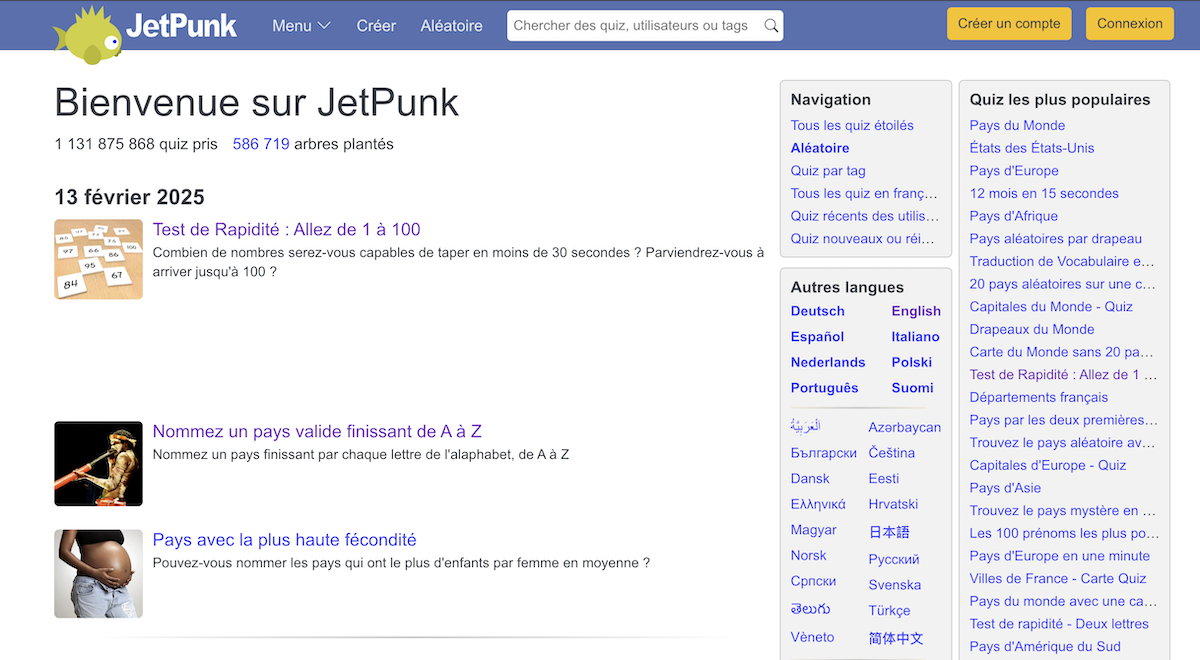Switch language to Polski

pos(912,362)
